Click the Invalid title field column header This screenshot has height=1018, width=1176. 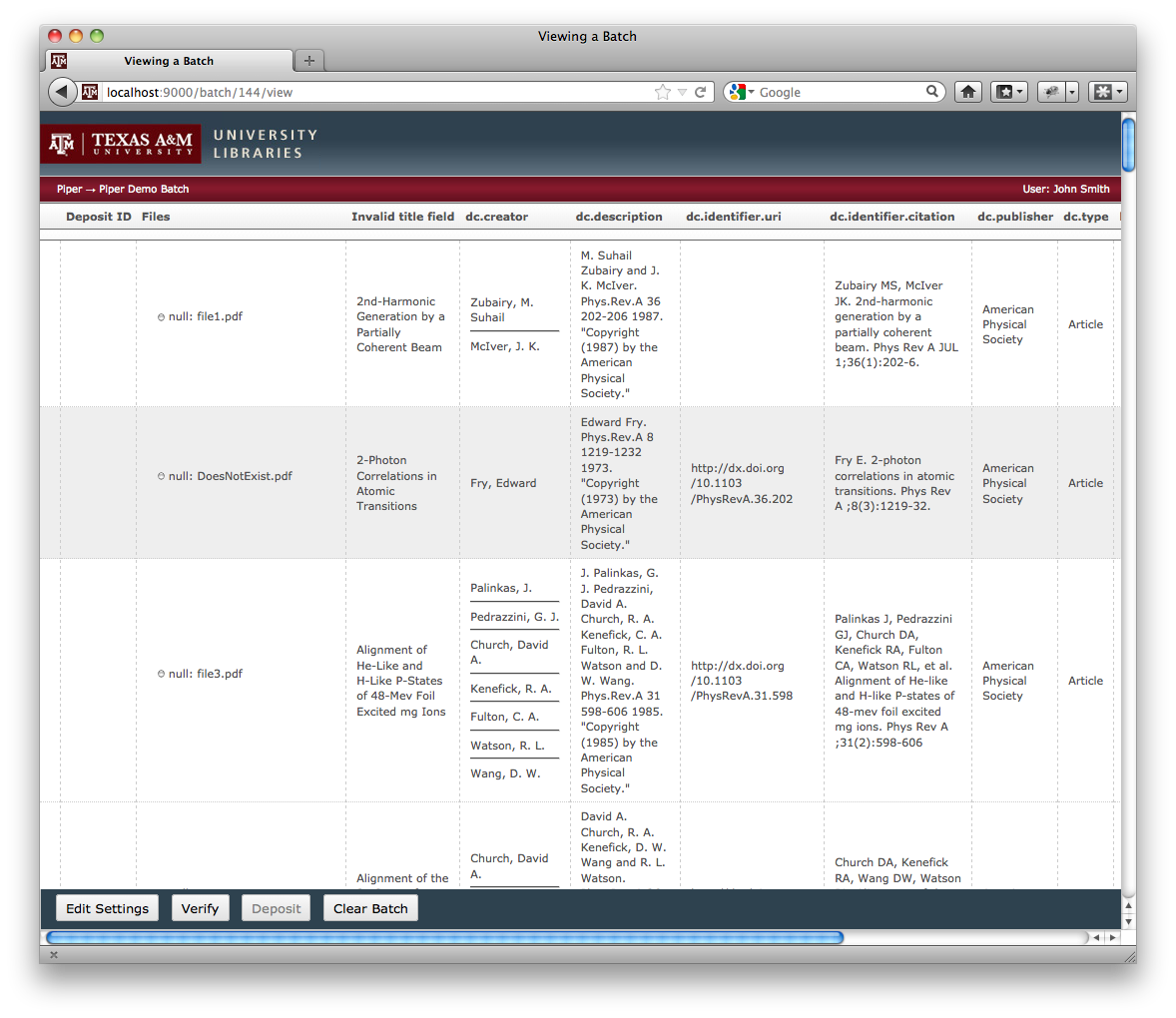402,217
